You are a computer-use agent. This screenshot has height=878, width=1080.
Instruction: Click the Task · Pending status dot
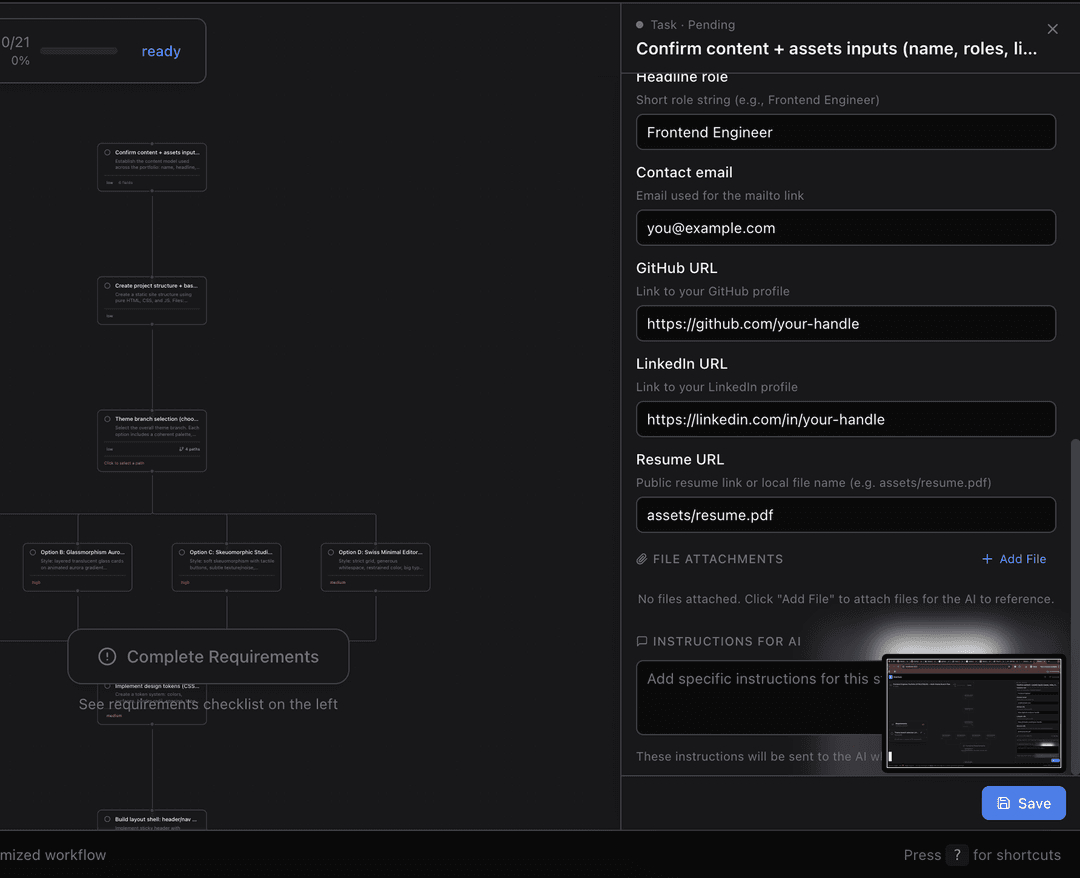640,25
